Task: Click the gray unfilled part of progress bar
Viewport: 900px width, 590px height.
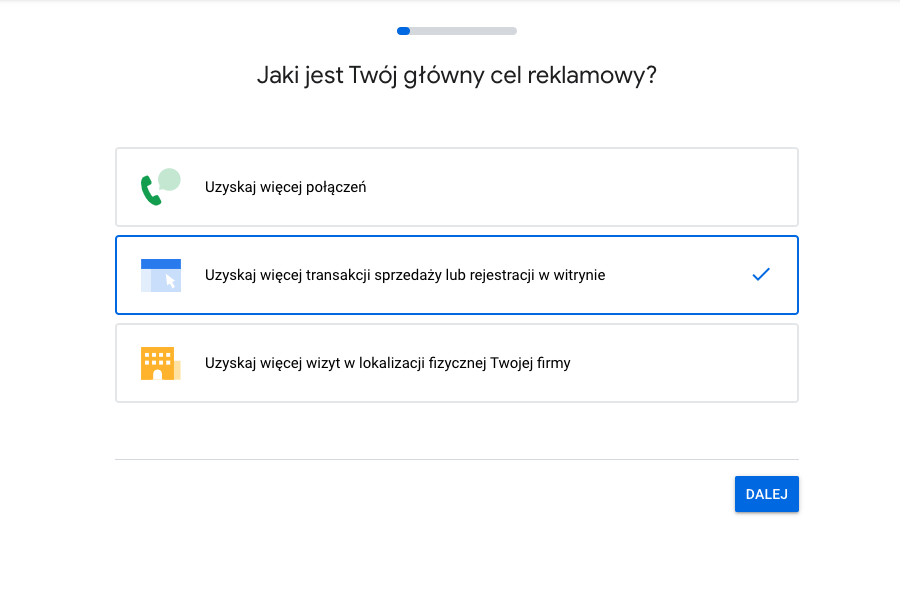Action: [464, 31]
